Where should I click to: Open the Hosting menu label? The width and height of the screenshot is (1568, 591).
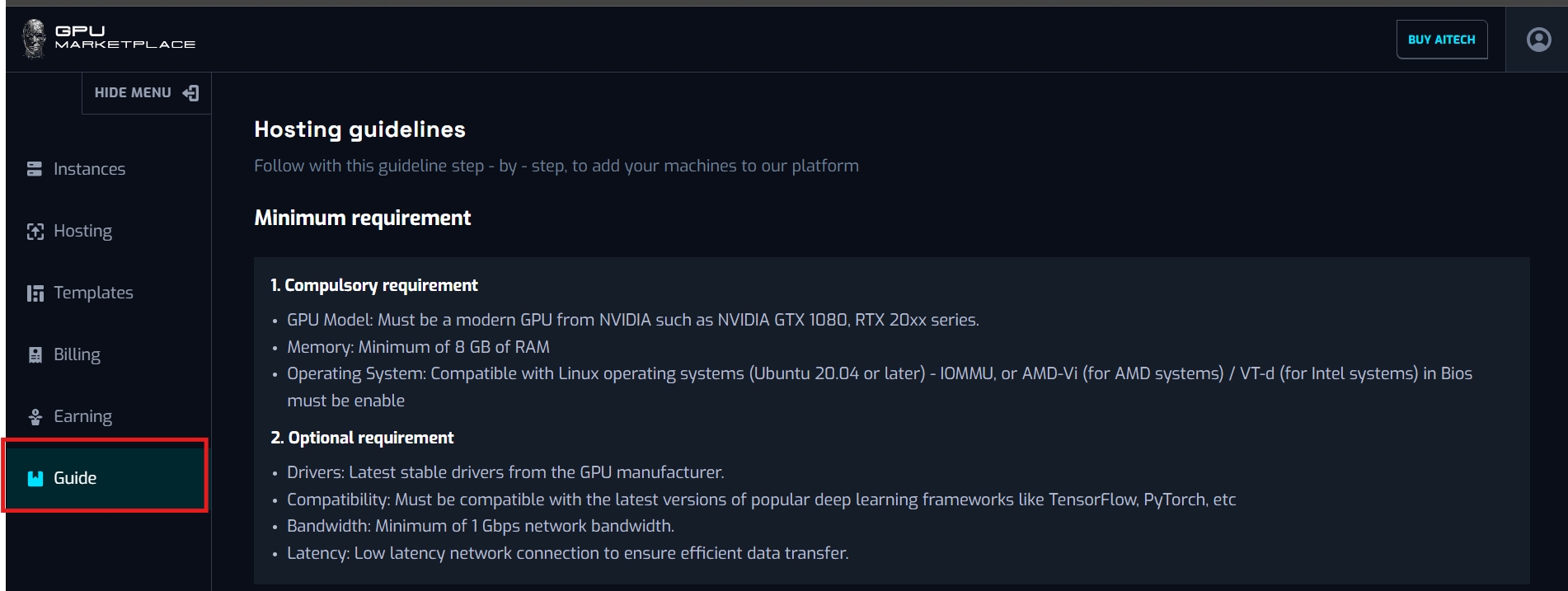click(x=82, y=231)
